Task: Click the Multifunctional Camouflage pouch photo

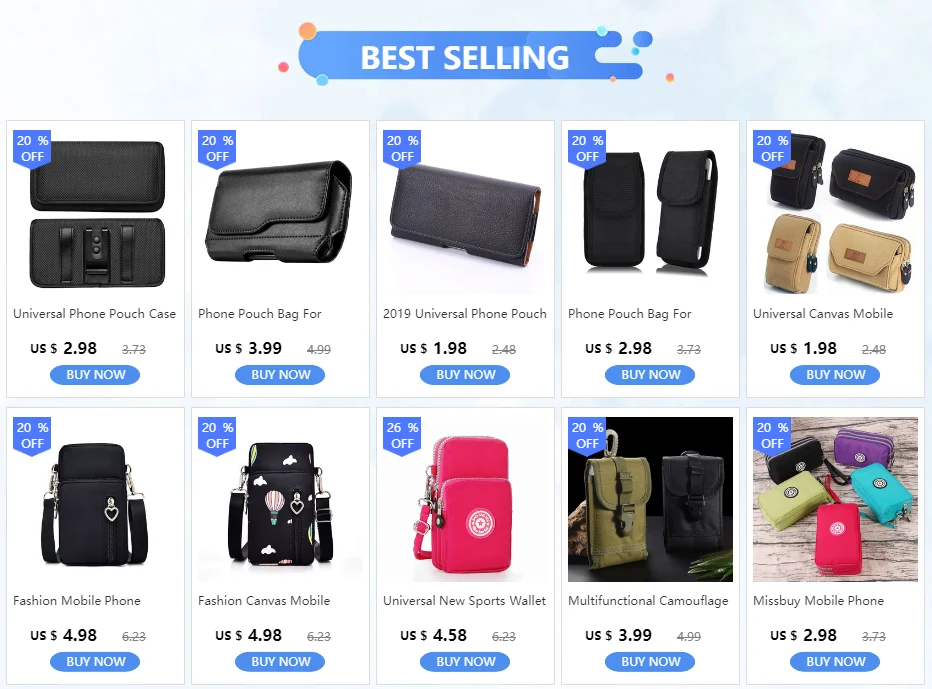Action: pos(650,499)
